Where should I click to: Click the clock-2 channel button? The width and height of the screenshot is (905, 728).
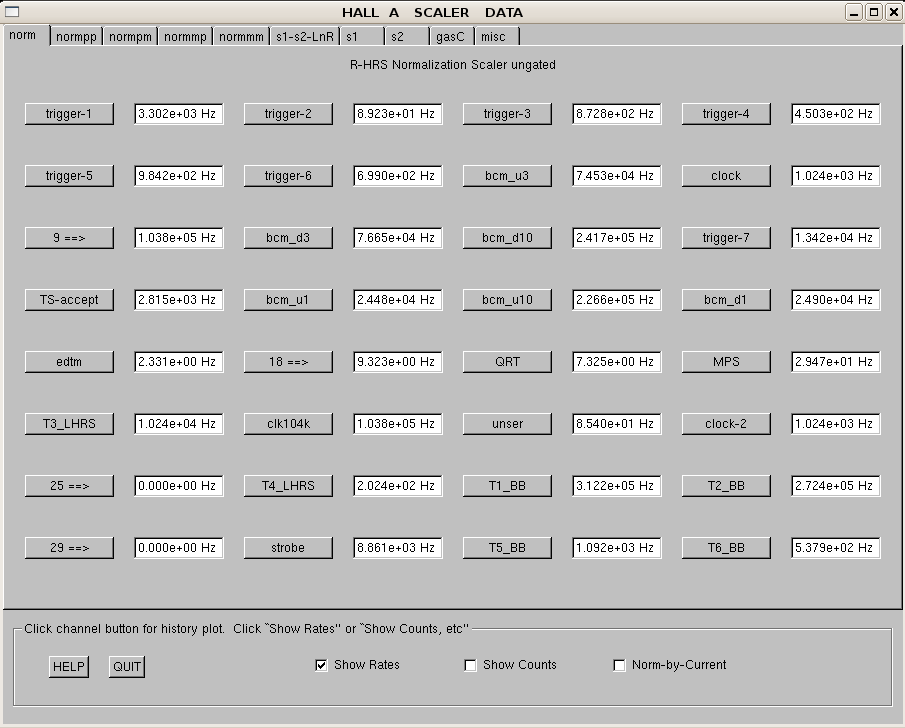pos(726,424)
